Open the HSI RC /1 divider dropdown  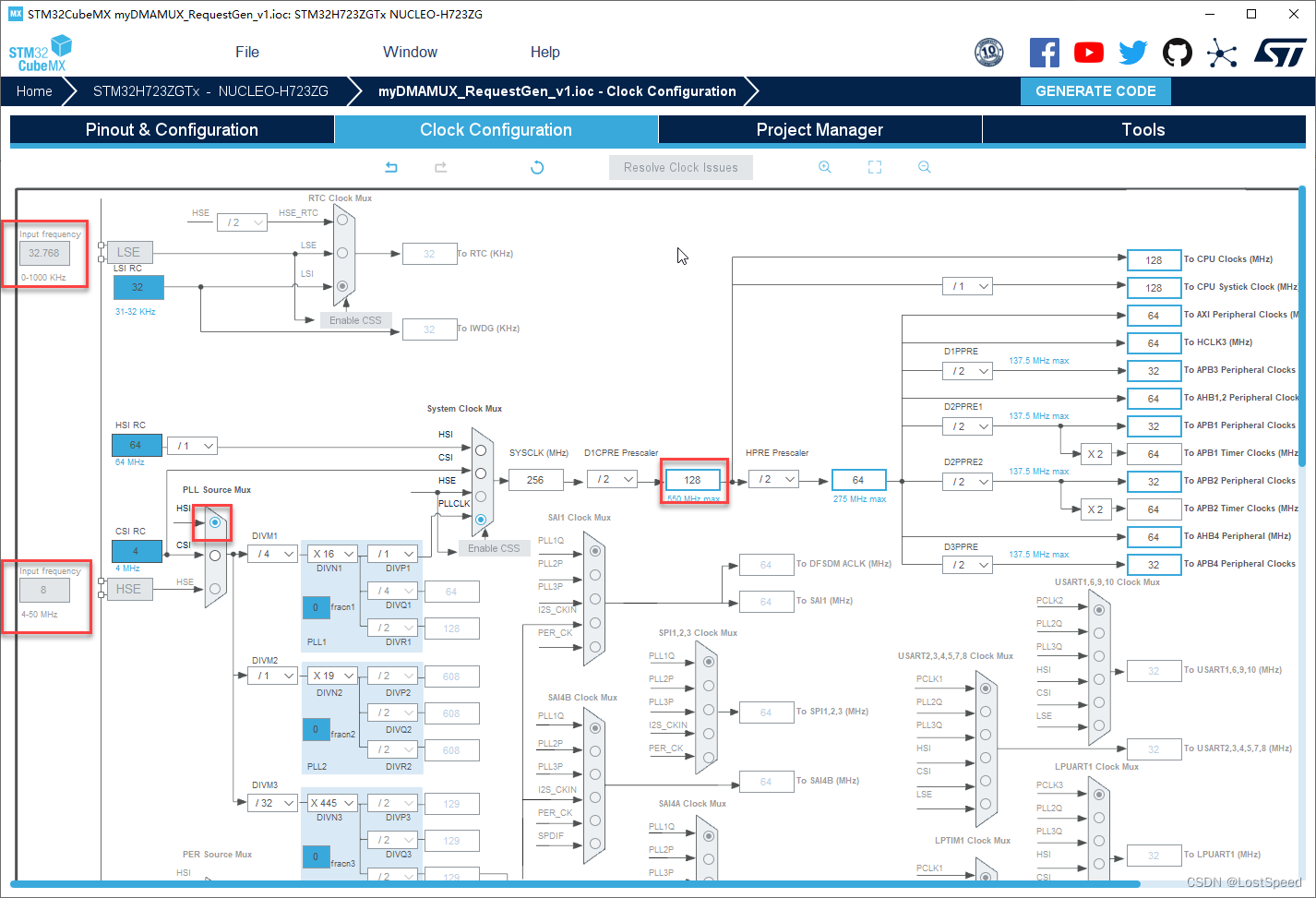pos(192,446)
